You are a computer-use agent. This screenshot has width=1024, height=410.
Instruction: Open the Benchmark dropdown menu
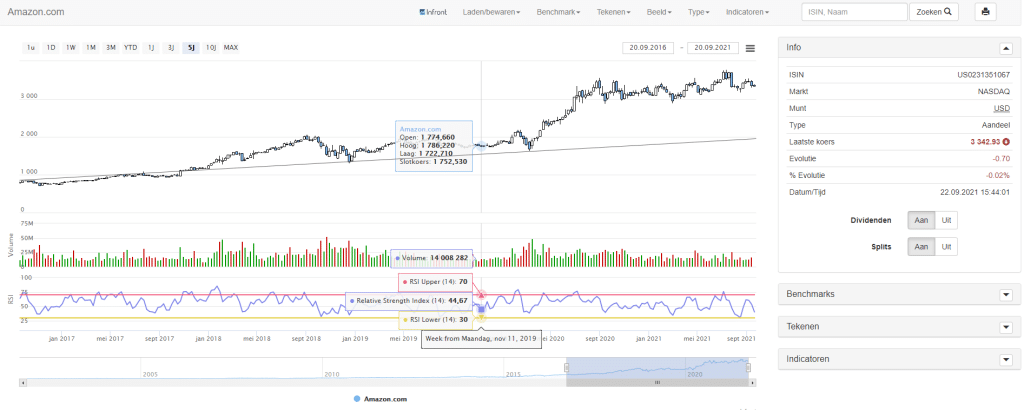click(557, 12)
